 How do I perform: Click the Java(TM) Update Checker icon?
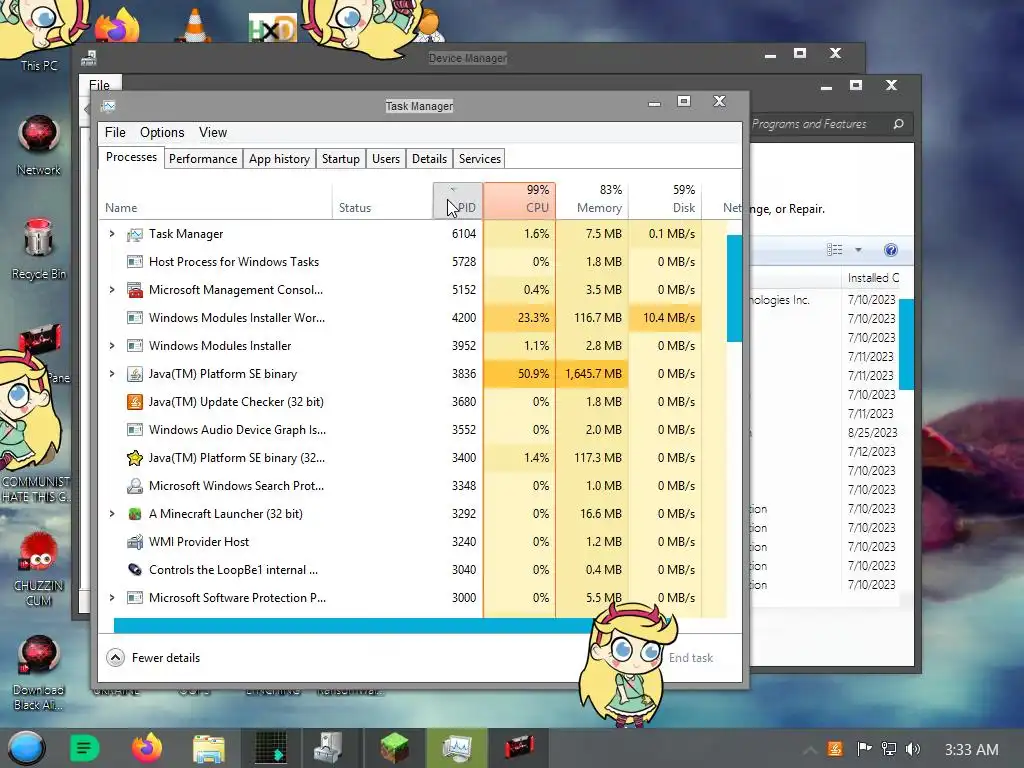coord(135,402)
